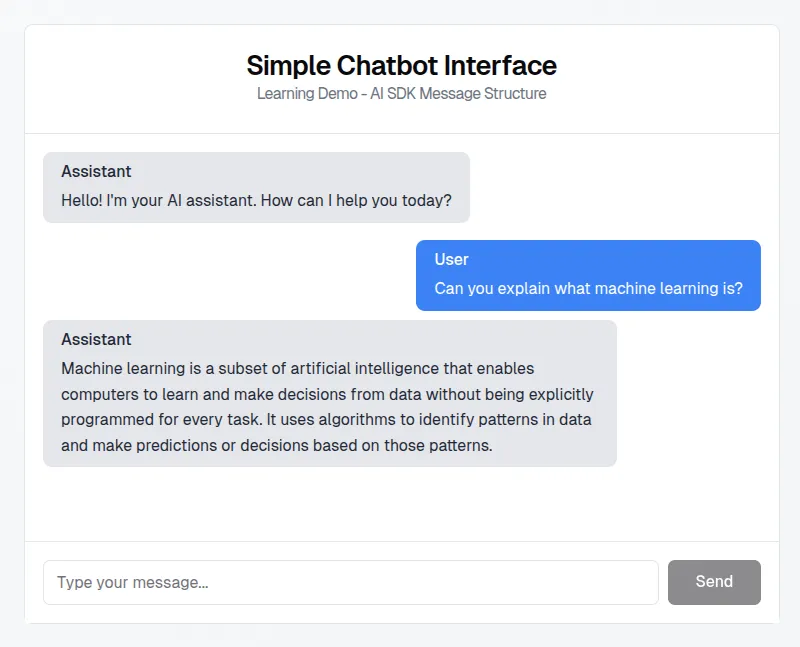Image resolution: width=800 pixels, height=647 pixels.
Task: Click the line starting 'Machine learning is a subset'
Action: pos(297,368)
